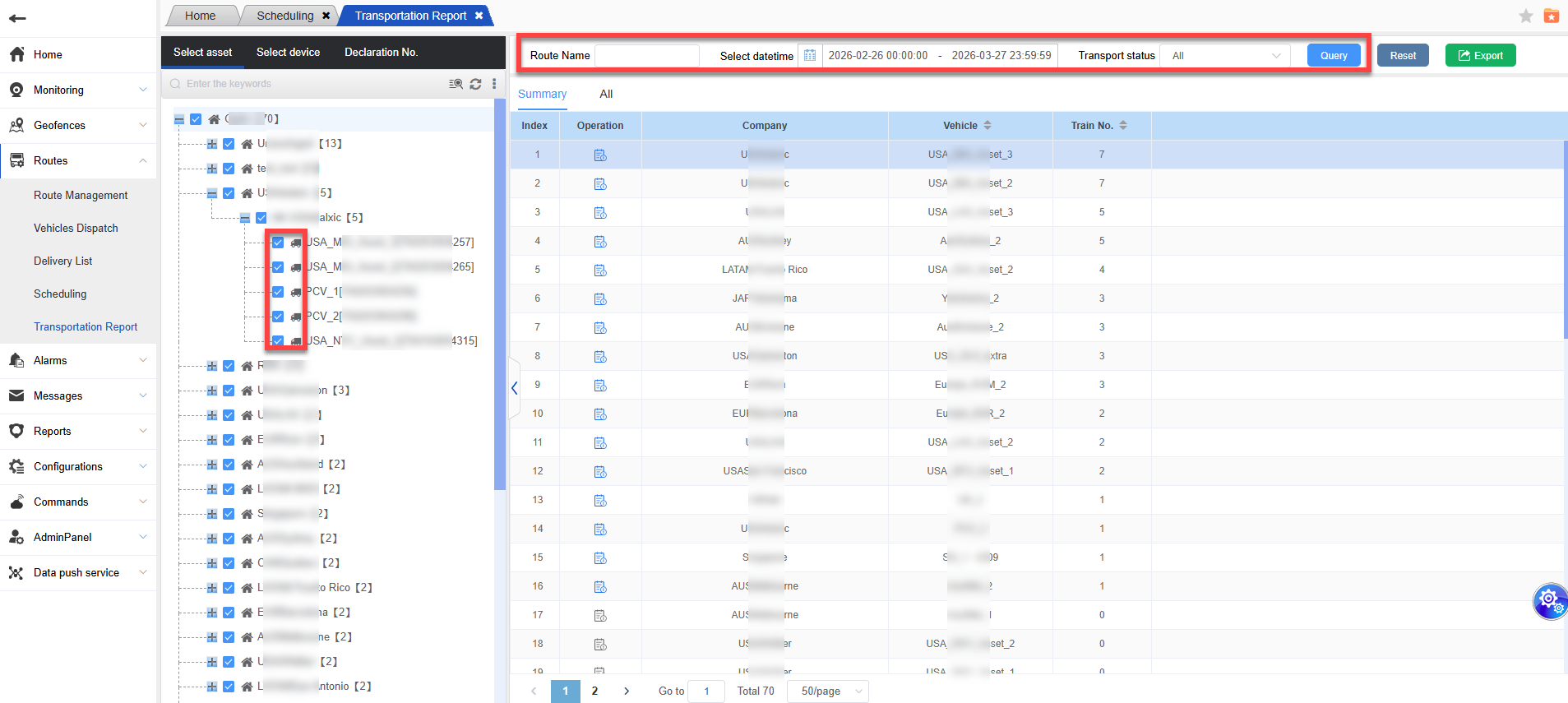Click the refresh icon in asset tree toolbar
The image size is (1568, 703).
tap(475, 84)
